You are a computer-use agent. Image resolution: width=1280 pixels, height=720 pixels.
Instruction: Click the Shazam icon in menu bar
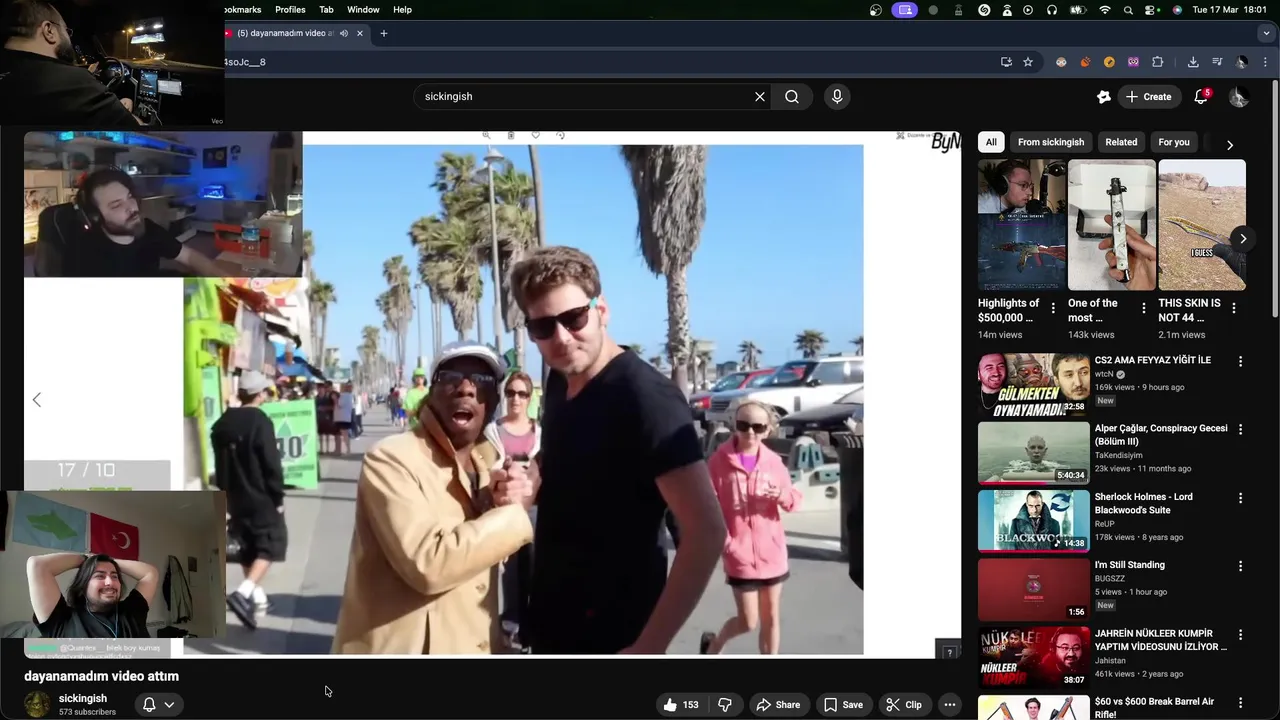pyautogui.click(x=984, y=10)
